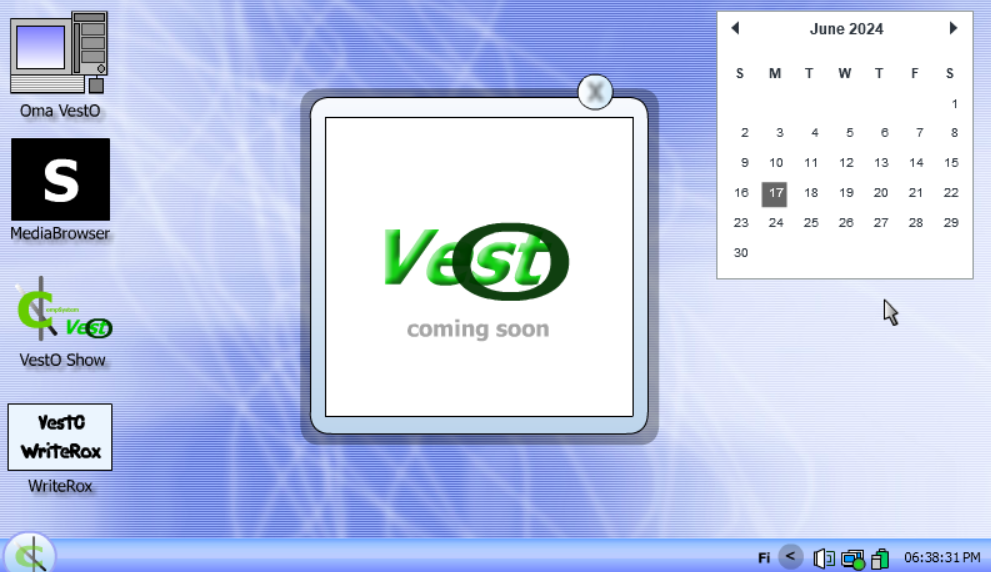The height and width of the screenshot is (572, 991).
Task: Open the VestO start menu button
Action: [x=30, y=555]
